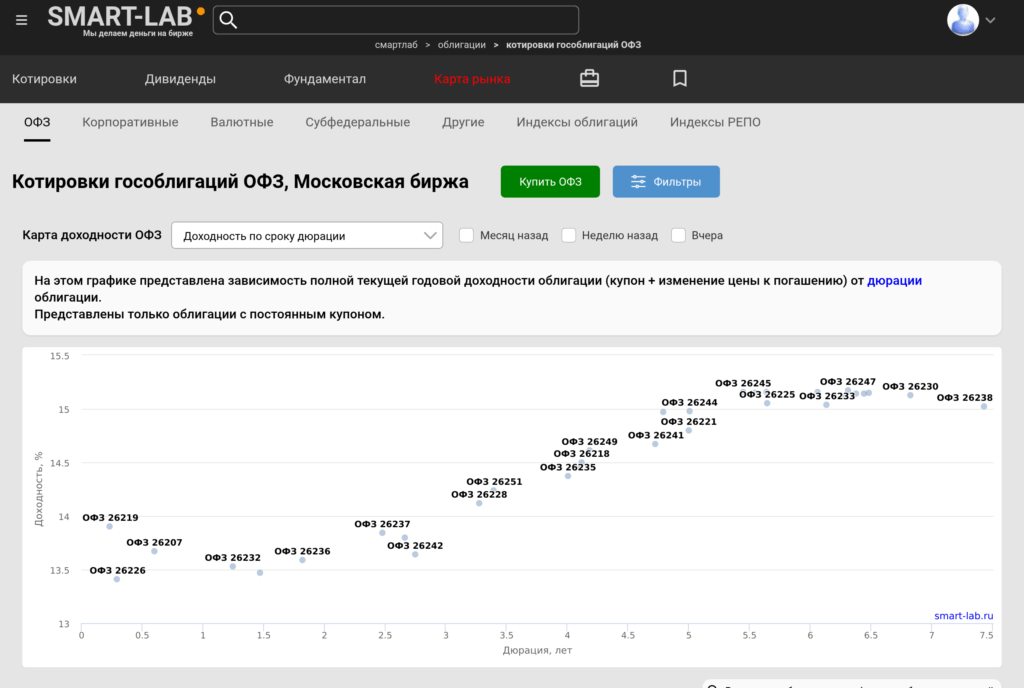Open the Фильтры button
Viewport: 1024px width, 688px height.
coord(666,181)
